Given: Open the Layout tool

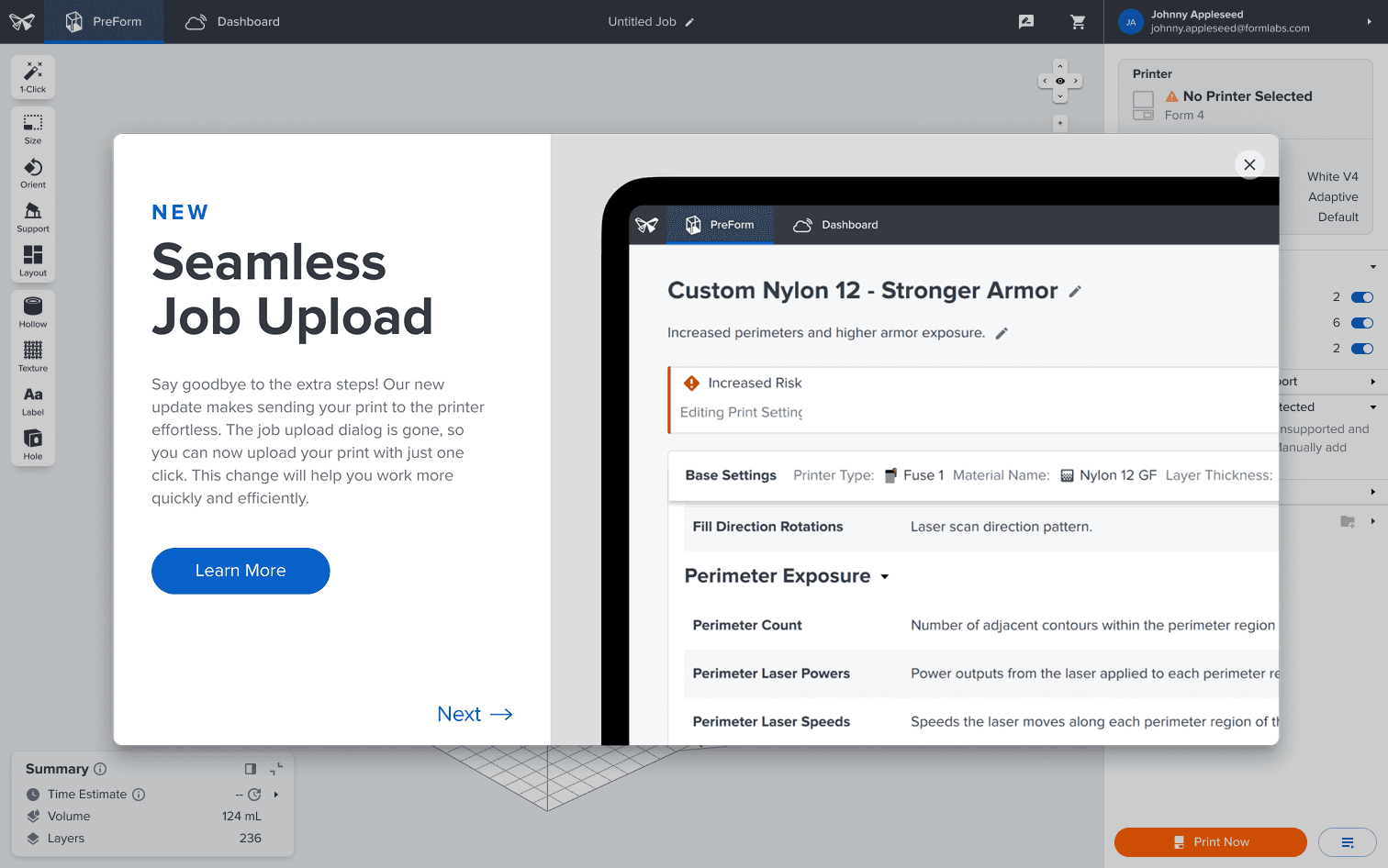Looking at the screenshot, I should click(33, 261).
